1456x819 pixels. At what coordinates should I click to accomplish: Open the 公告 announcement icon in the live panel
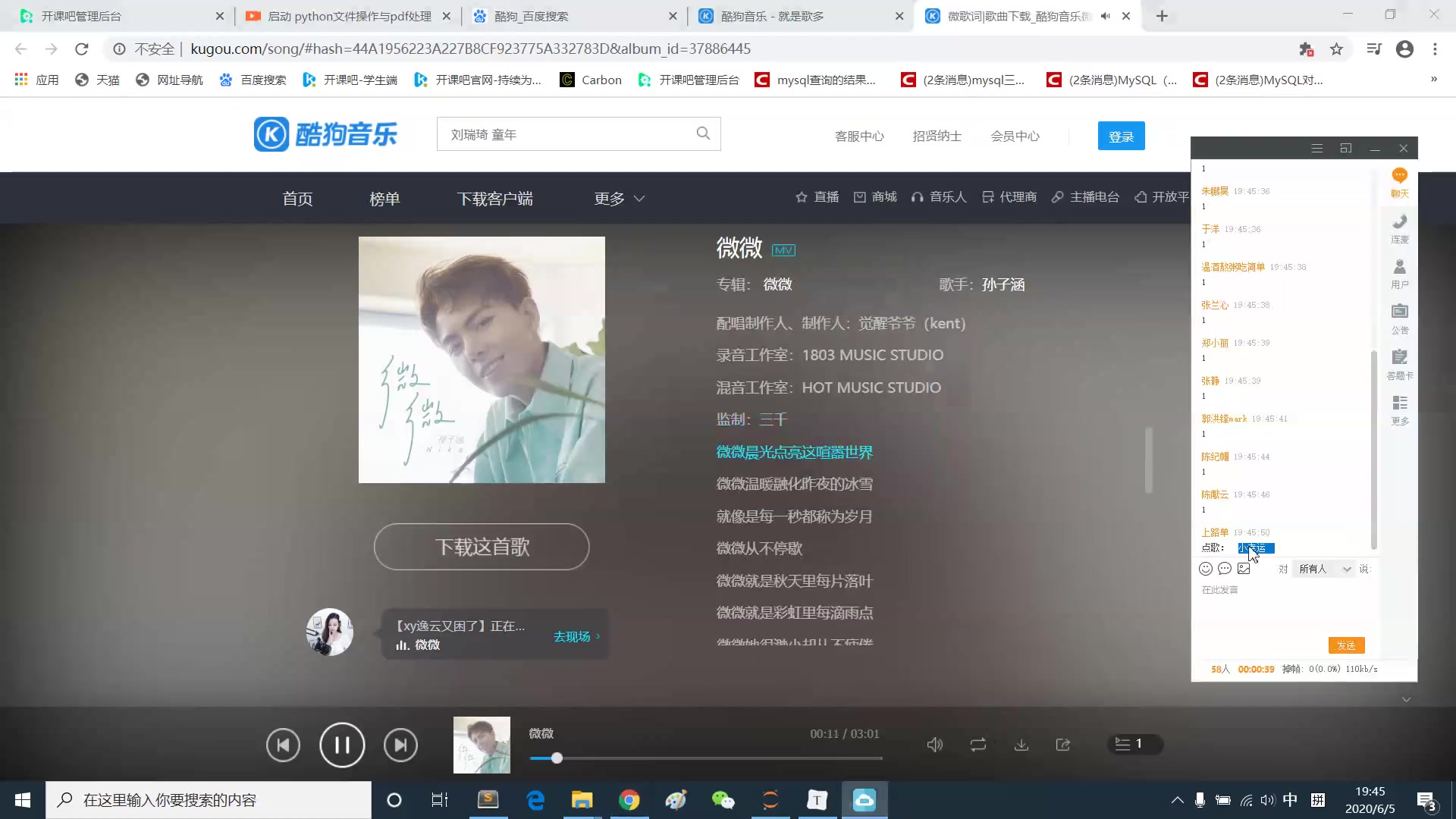coord(1400,319)
